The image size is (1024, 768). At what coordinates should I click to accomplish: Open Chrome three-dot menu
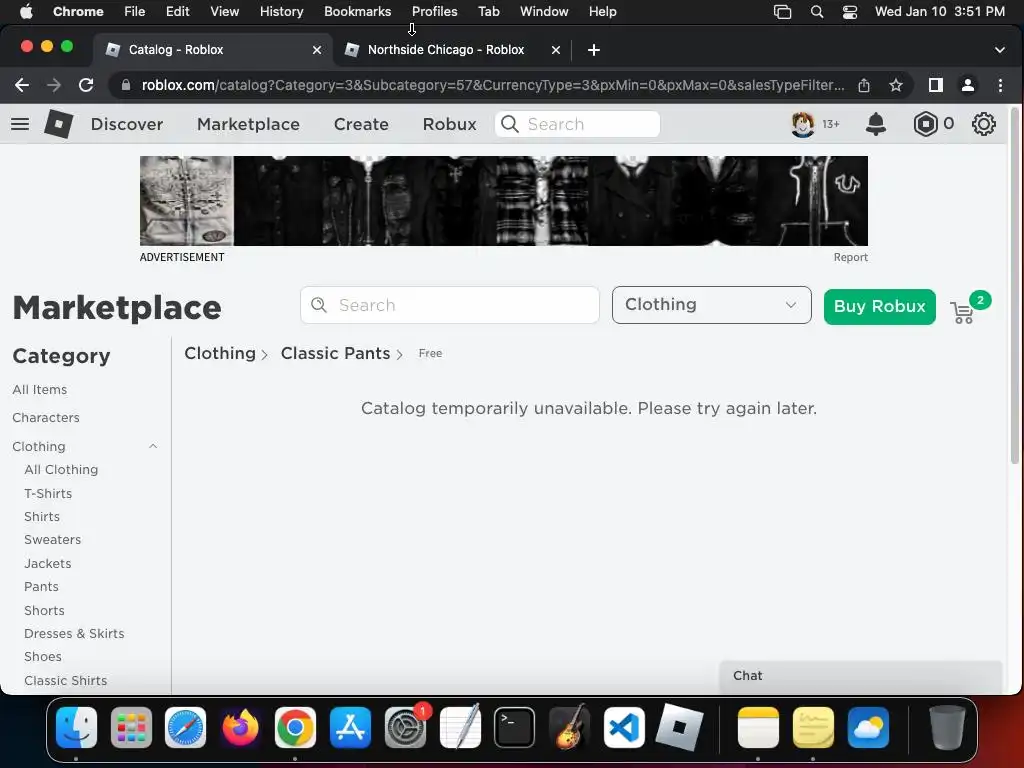click(x=1000, y=85)
